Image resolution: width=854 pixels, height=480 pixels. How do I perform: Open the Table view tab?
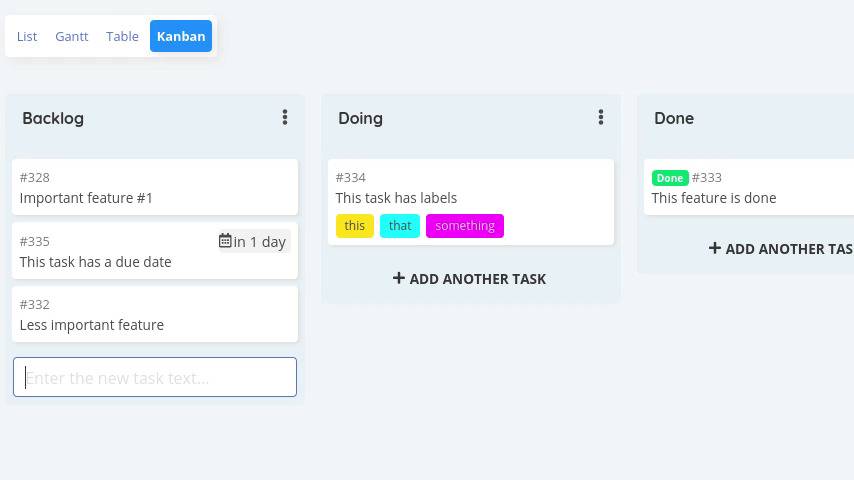tap(122, 36)
